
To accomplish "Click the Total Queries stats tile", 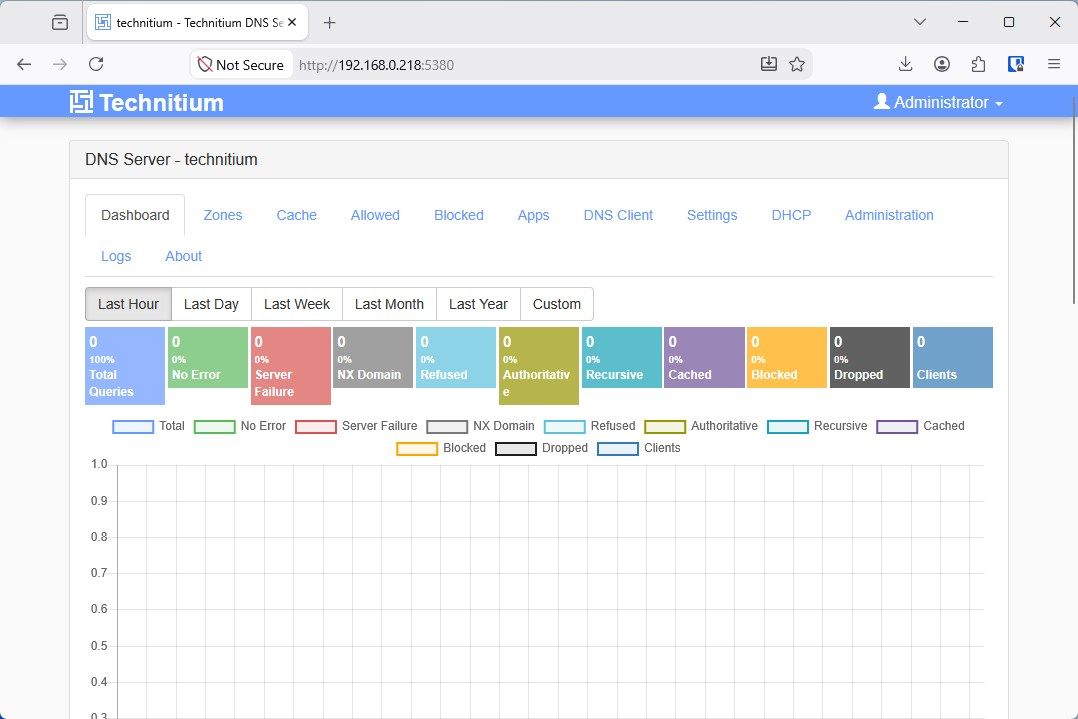I will tap(125, 366).
